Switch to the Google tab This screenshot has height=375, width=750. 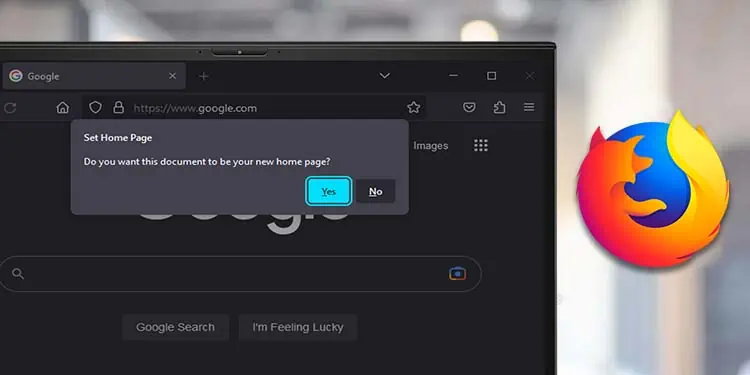coord(94,76)
